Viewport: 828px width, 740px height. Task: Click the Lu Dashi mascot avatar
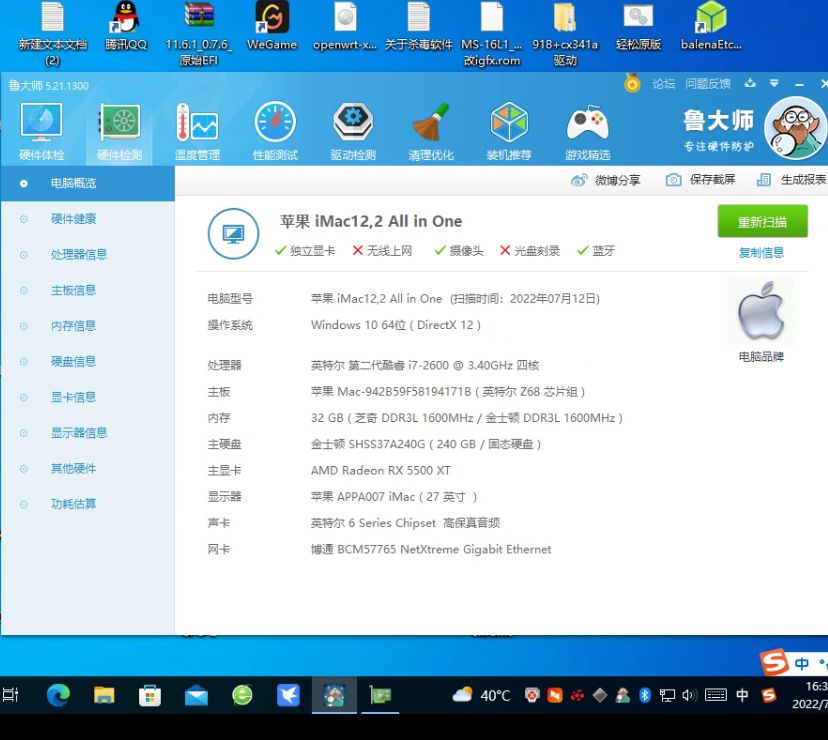pyautogui.click(x=795, y=128)
